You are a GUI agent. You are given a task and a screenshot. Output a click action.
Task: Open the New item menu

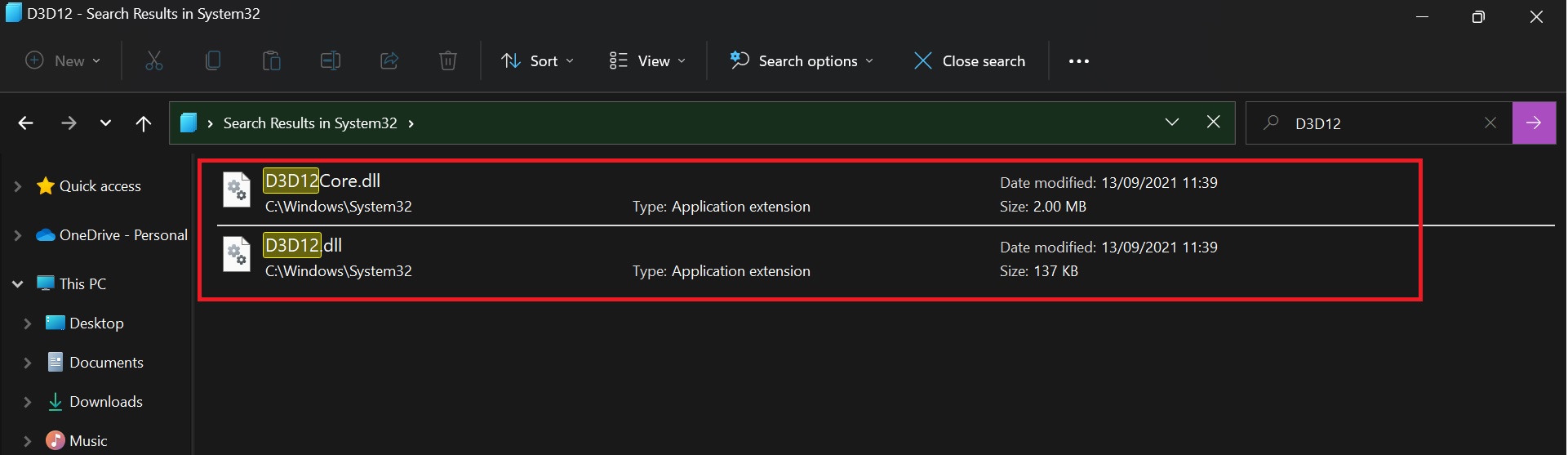[63, 61]
